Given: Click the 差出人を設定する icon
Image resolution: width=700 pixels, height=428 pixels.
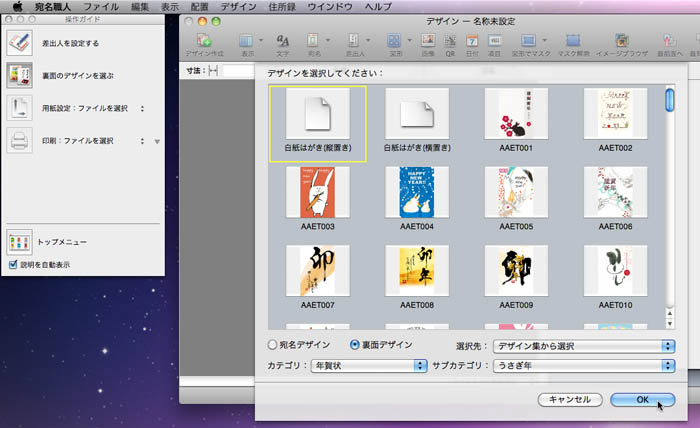Looking at the screenshot, I should point(20,43).
